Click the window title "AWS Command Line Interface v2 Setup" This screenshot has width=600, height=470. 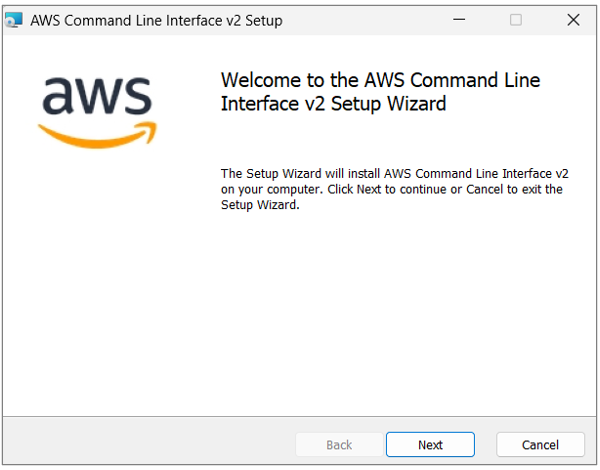click(x=156, y=21)
